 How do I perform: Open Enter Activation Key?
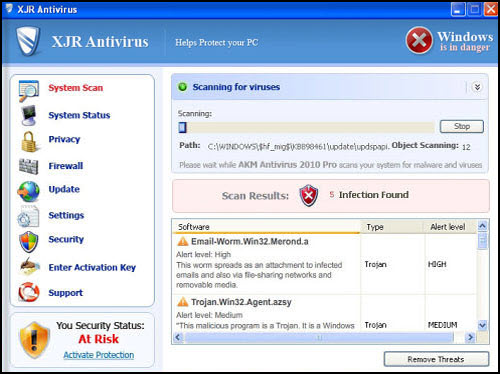point(92,267)
